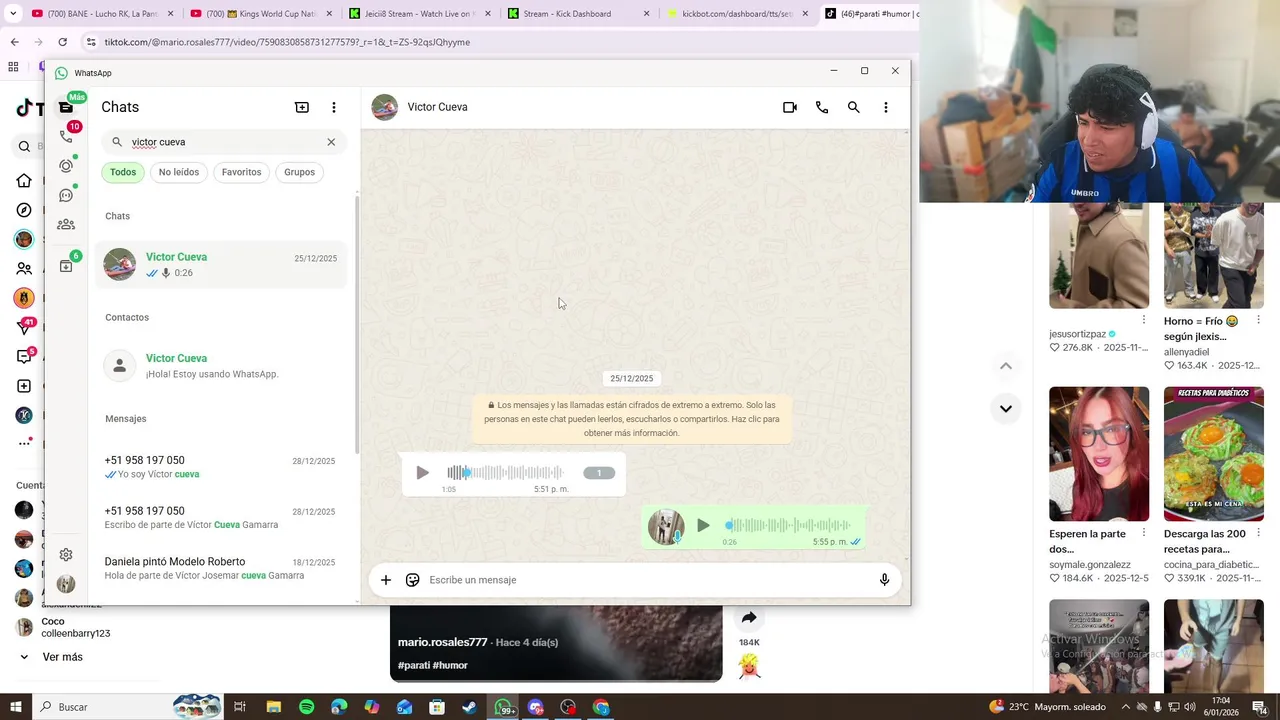Expand 'Ver más' in TikTok sidebar
1280x720 pixels.
tap(52, 657)
